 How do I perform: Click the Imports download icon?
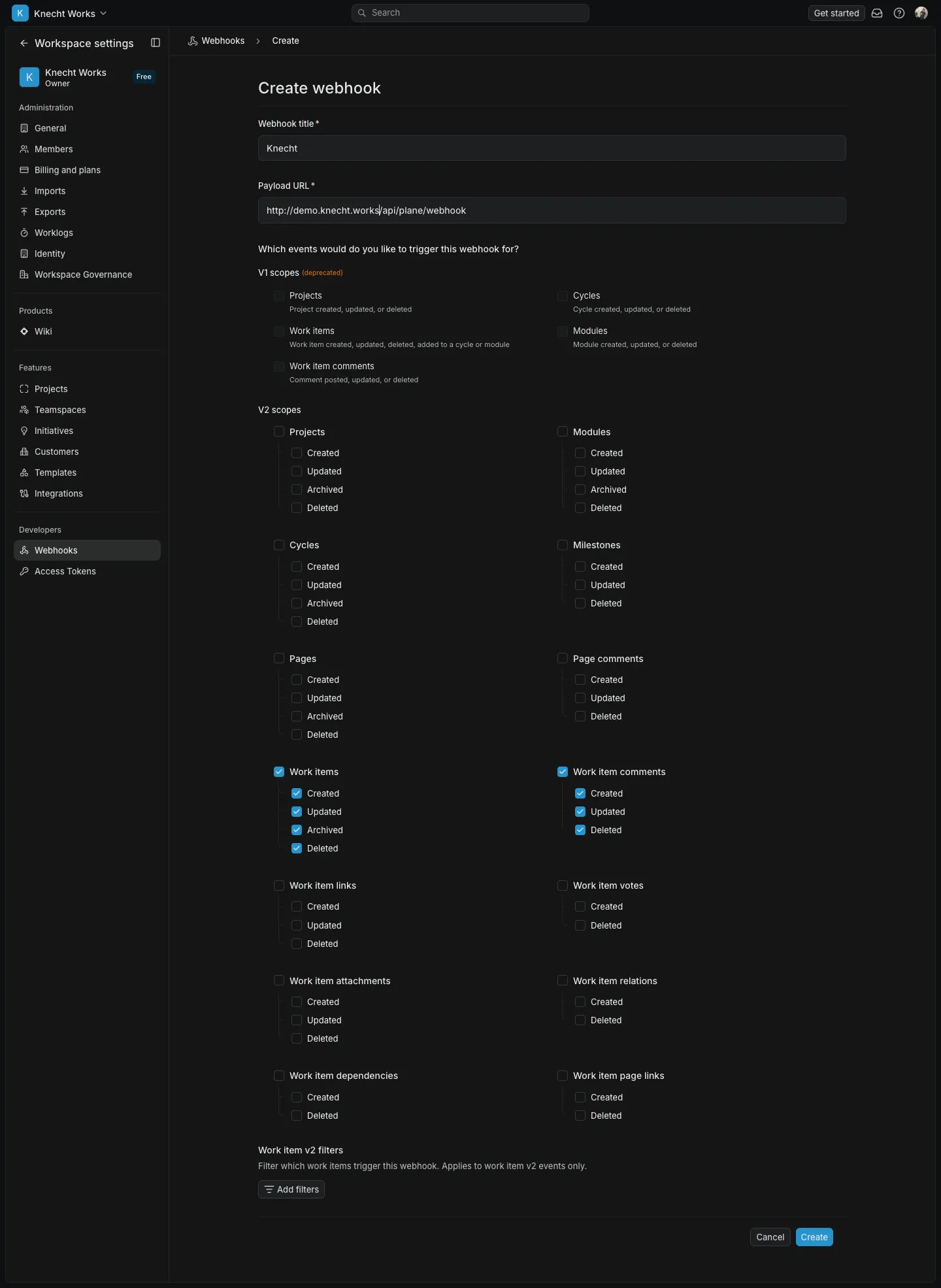click(24, 191)
